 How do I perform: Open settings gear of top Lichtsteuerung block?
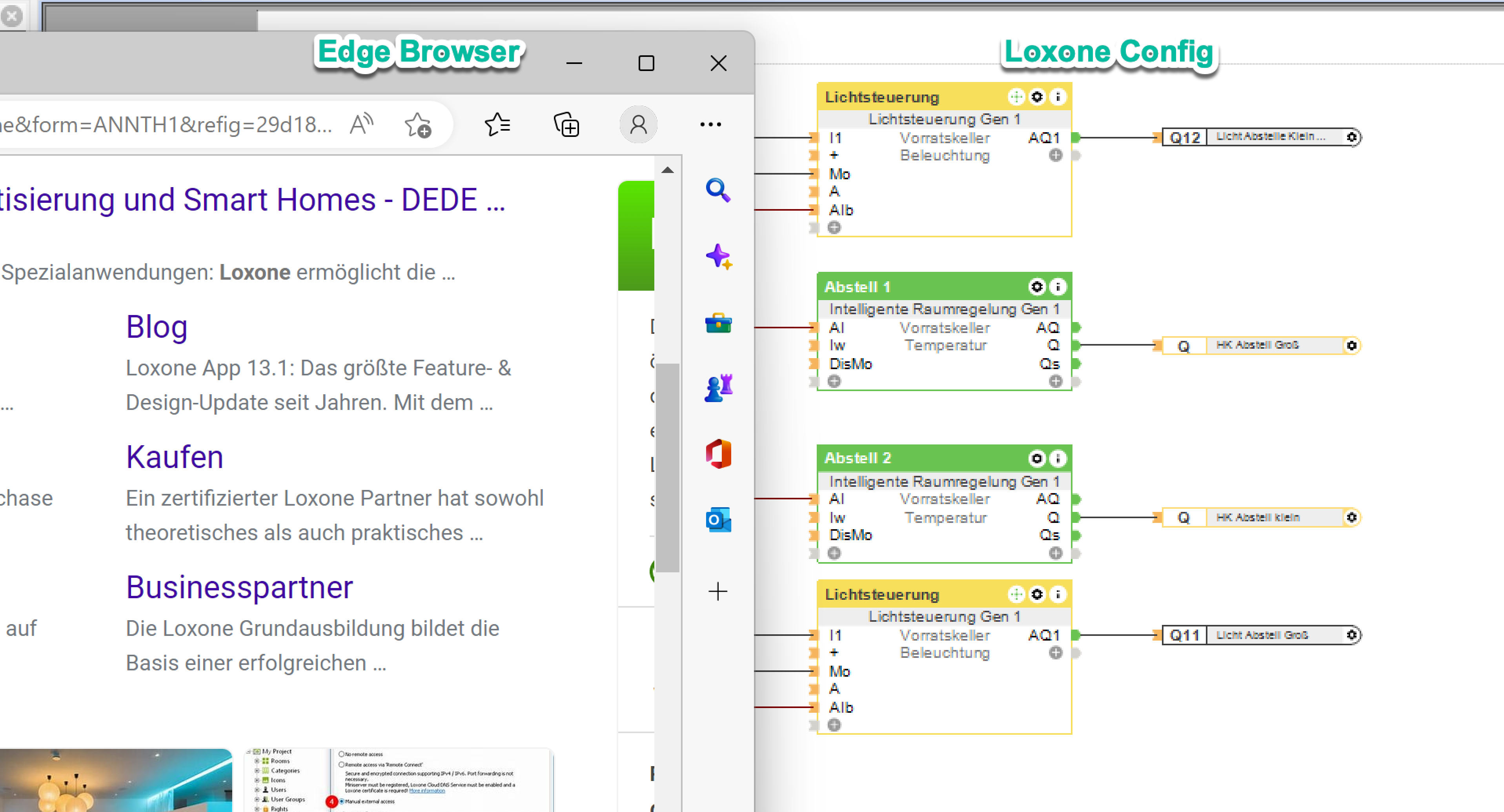pyautogui.click(x=1037, y=97)
